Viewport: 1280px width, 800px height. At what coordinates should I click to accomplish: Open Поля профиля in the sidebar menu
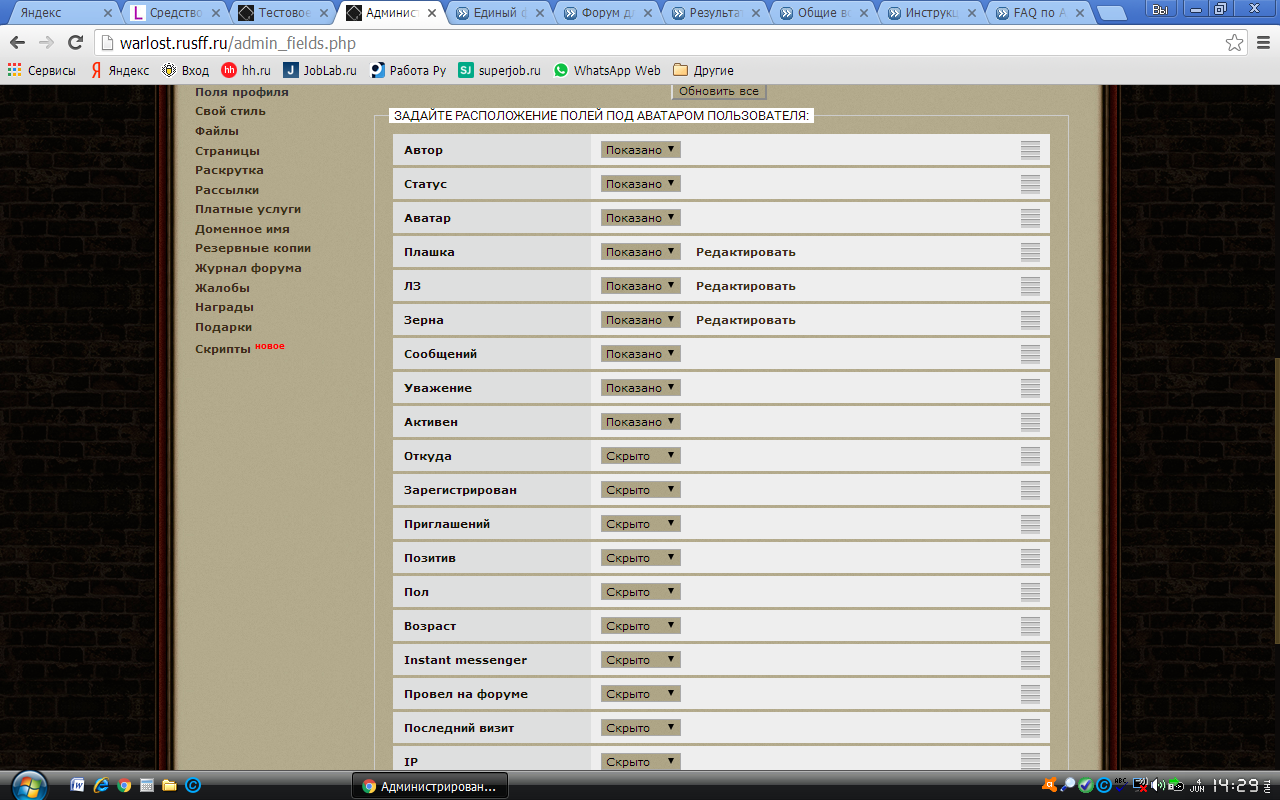(241, 92)
